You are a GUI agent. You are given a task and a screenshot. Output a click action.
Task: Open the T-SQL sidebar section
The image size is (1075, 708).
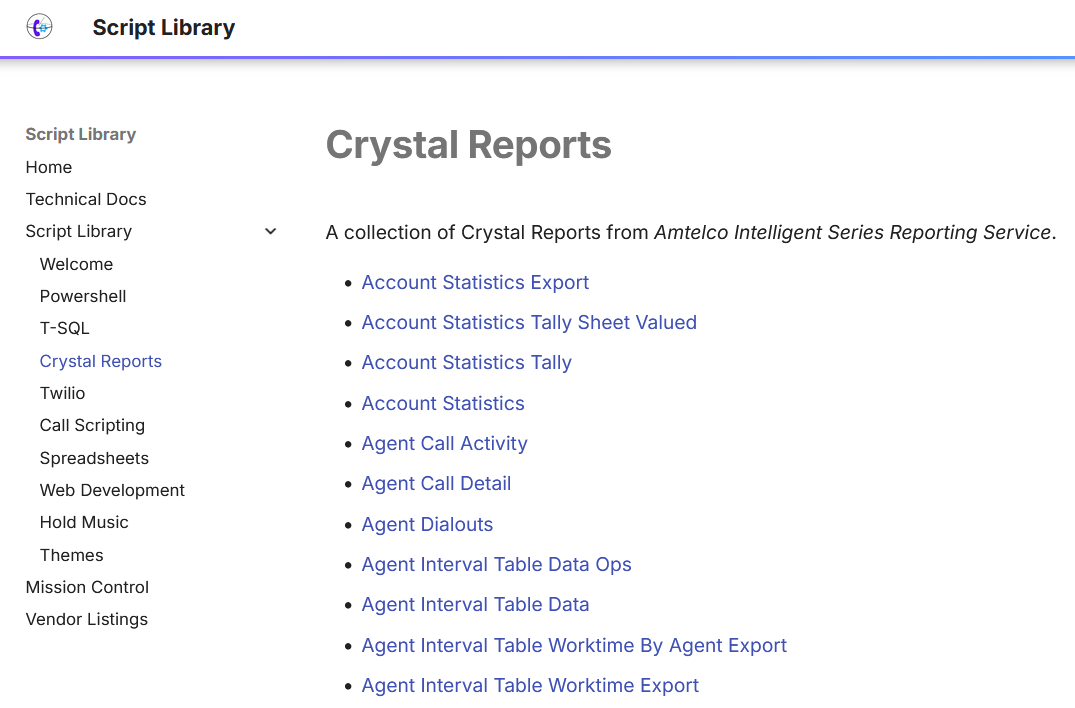tap(65, 328)
